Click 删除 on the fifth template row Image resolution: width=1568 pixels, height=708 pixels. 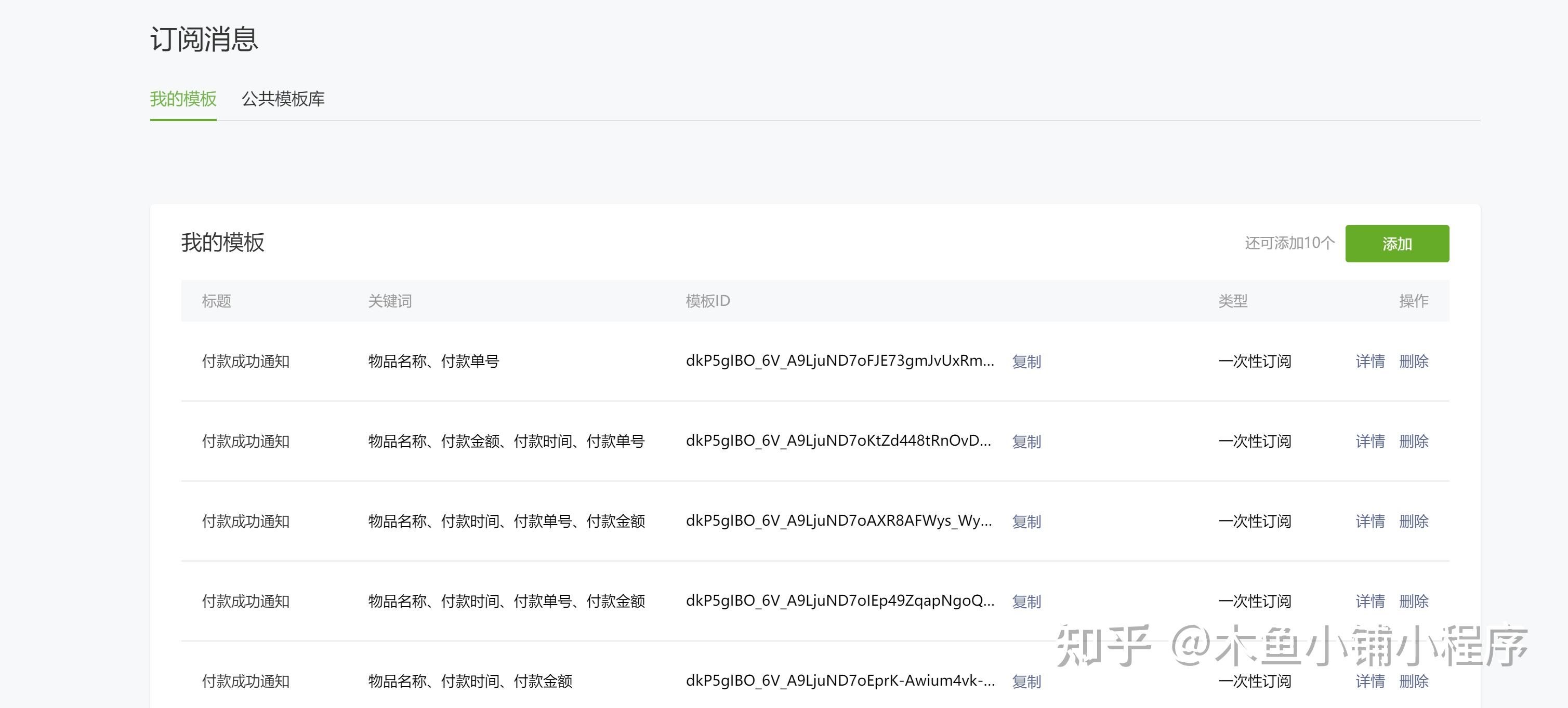click(x=1414, y=681)
